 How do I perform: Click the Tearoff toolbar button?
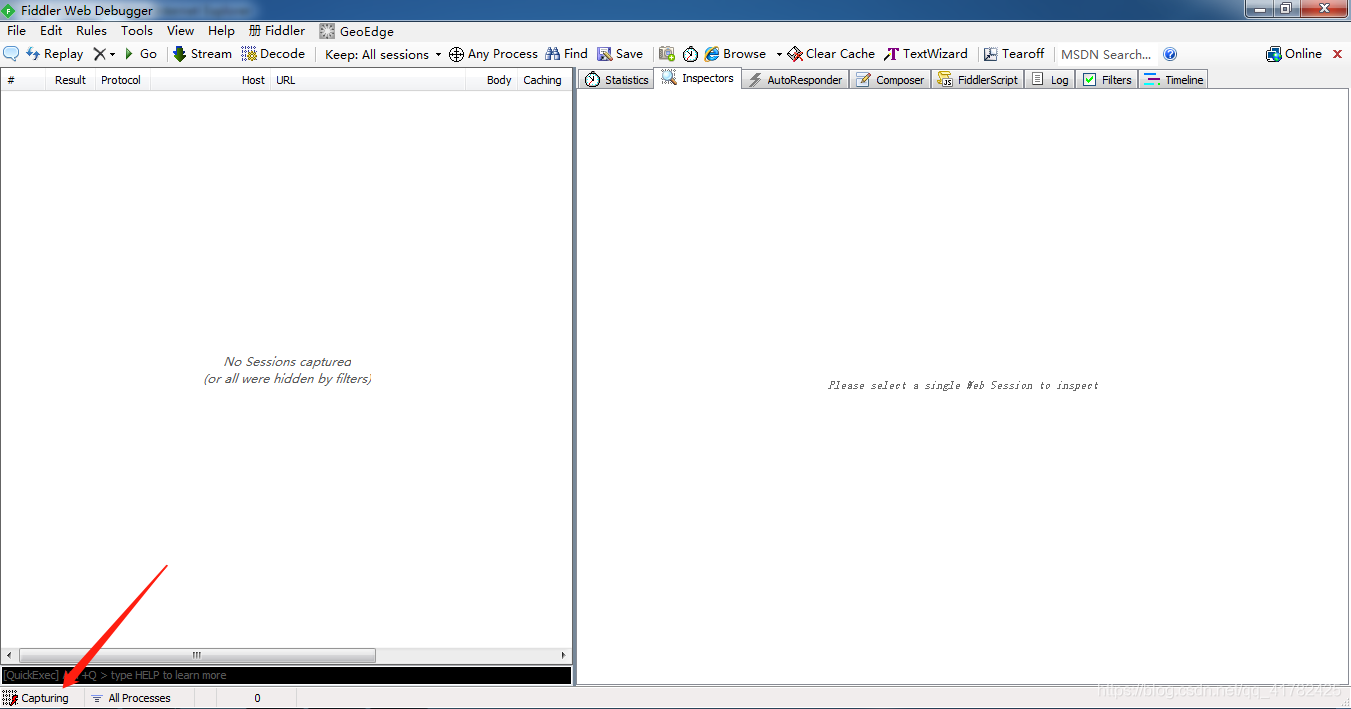tap(1014, 54)
